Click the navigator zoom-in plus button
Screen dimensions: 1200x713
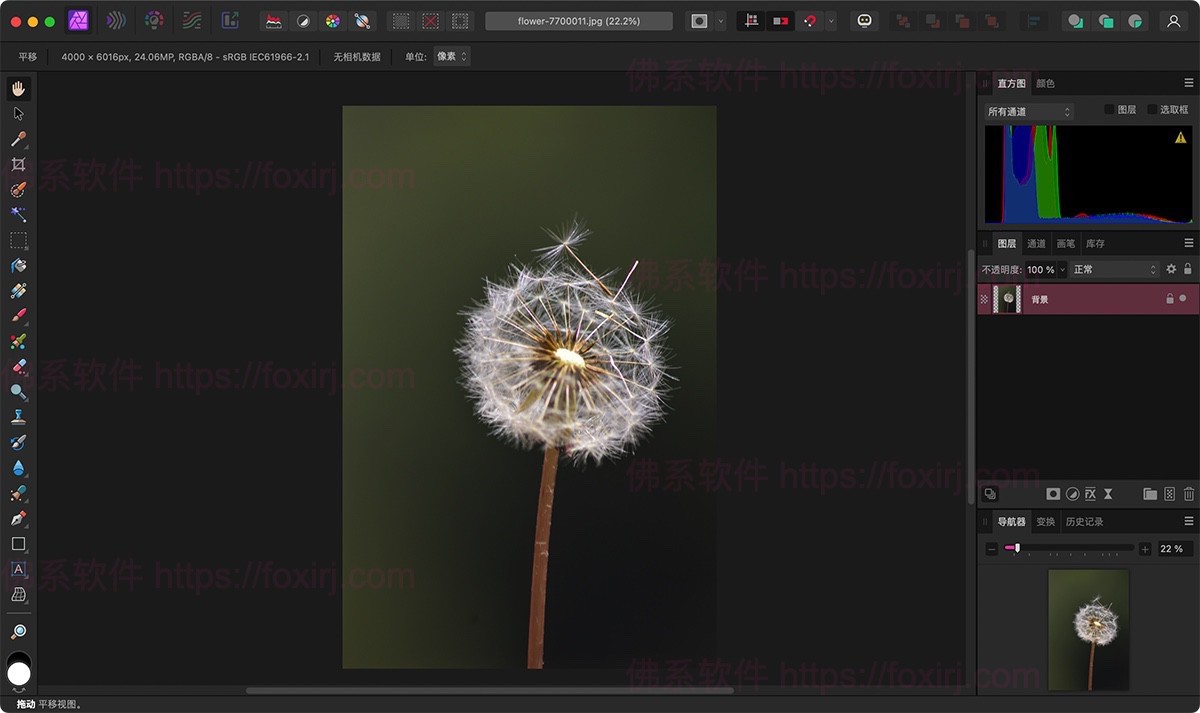(x=1145, y=549)
